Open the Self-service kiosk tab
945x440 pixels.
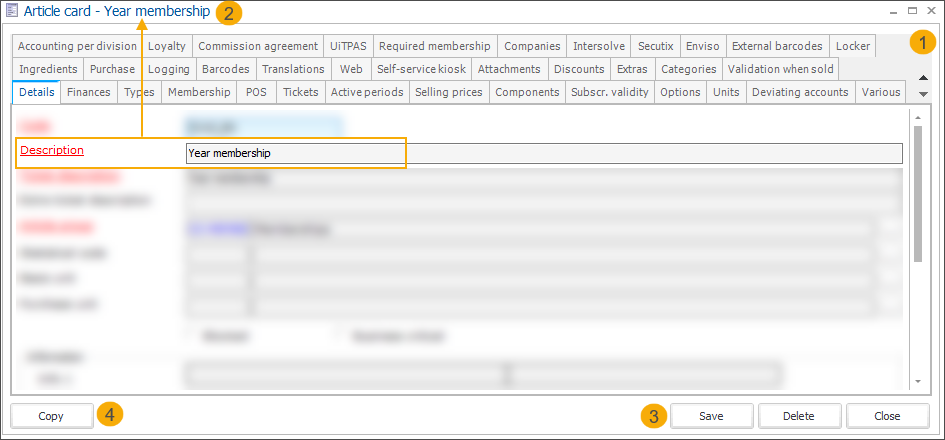421,69
